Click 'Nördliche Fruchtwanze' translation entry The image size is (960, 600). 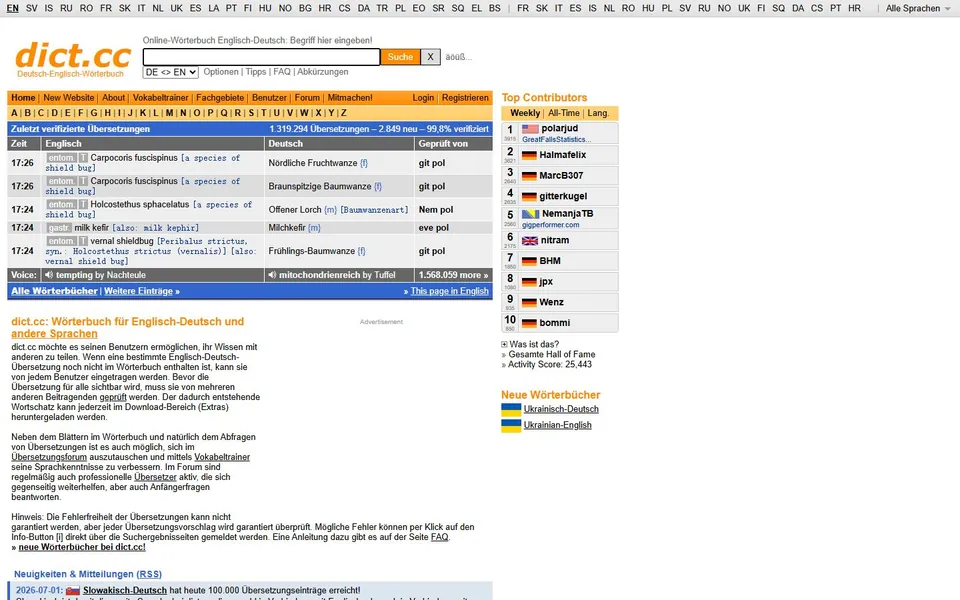313,163
